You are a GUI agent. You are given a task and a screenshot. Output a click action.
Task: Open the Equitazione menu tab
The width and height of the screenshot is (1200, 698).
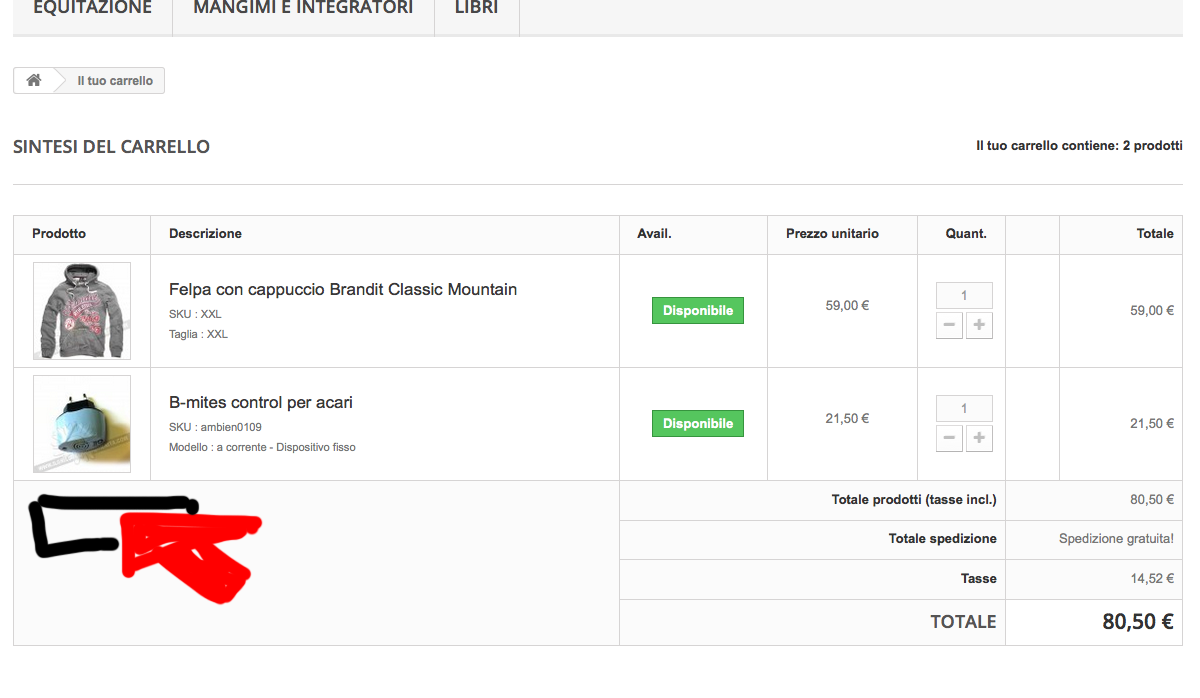92,9
